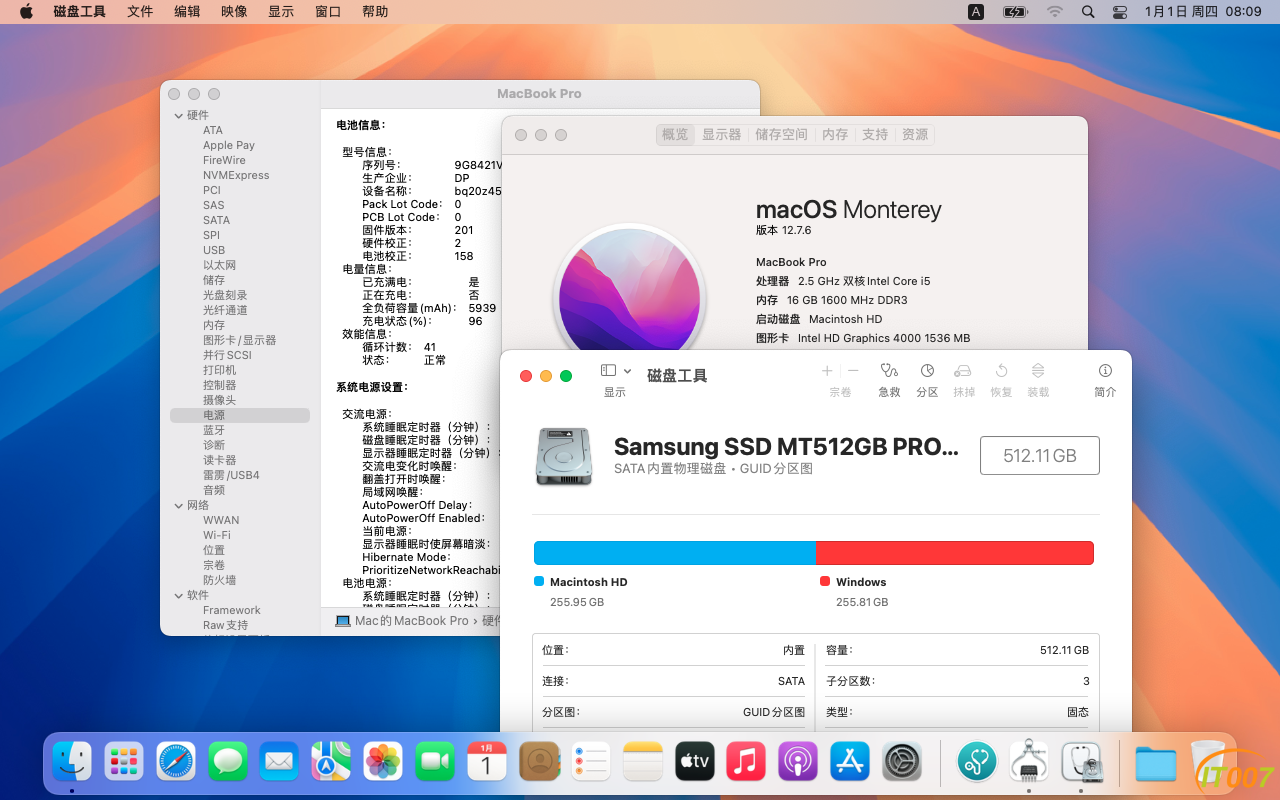Toggle the Wi-Fi status icon in menu bar
The width and height of the screenshot is (1280, 800).
point(1054,11)
